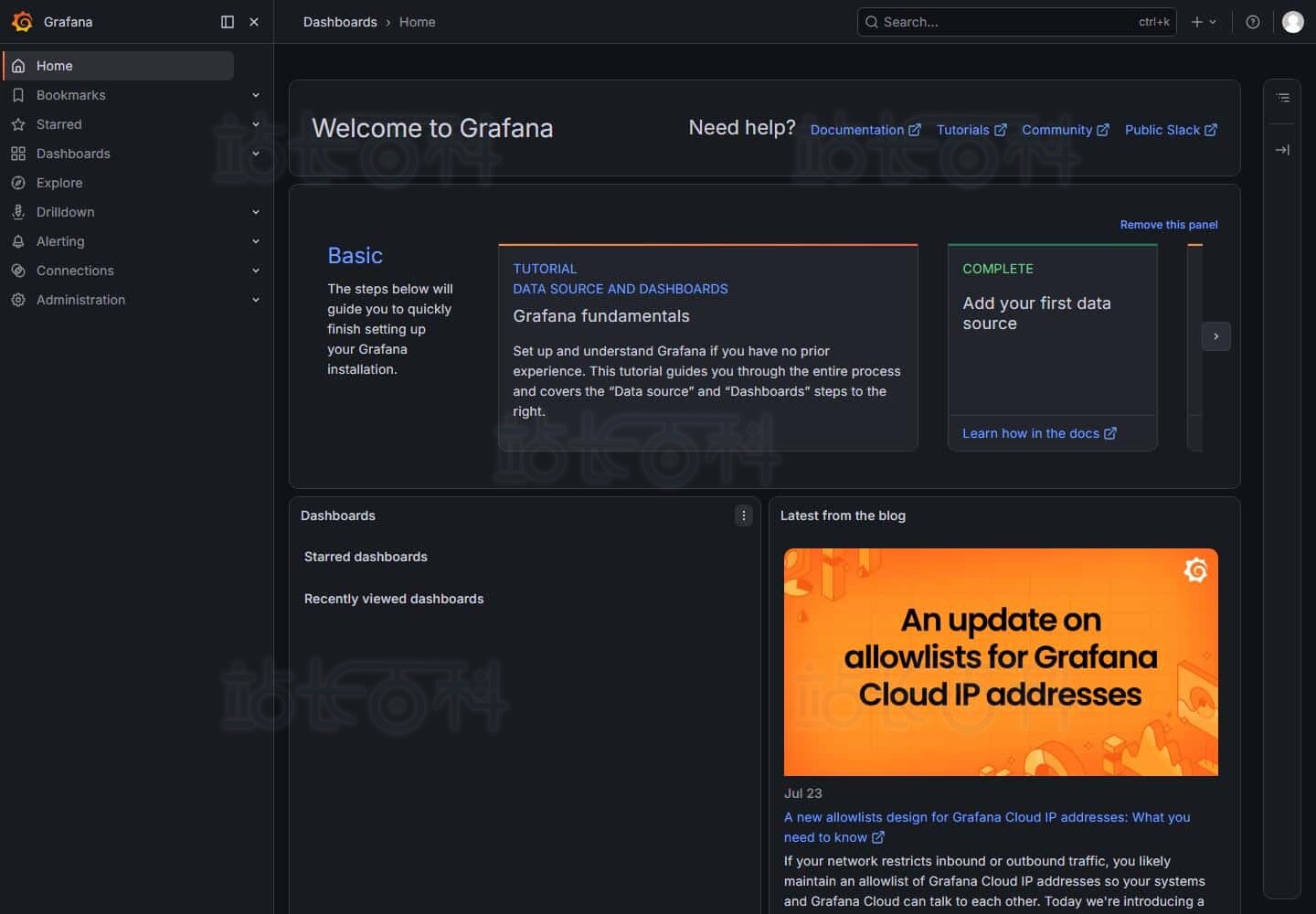Open the plus New menu dropdown
The image size is (1316, 914).
(x=1204, y=22)
